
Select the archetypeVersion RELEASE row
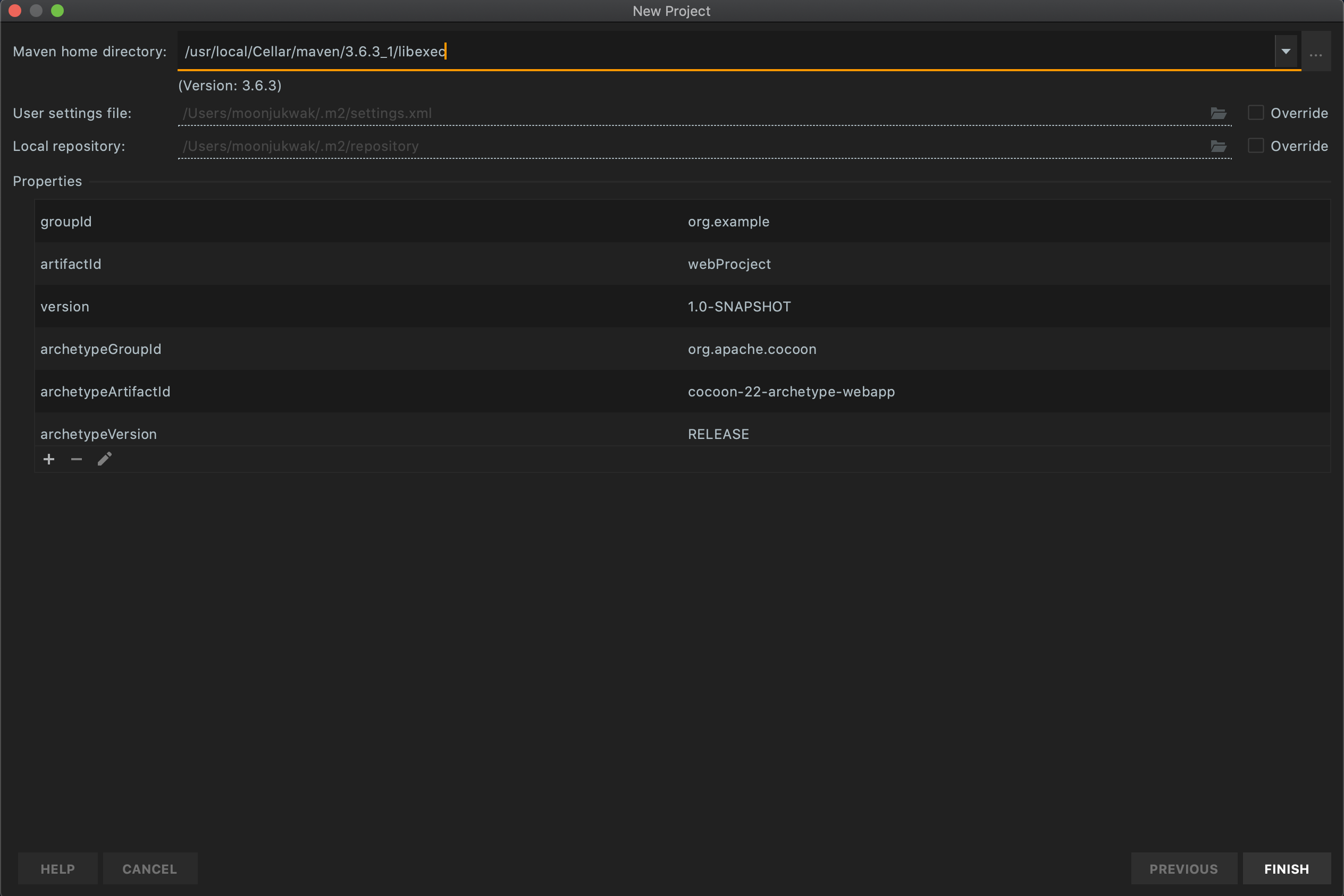(x=682, y=433)
